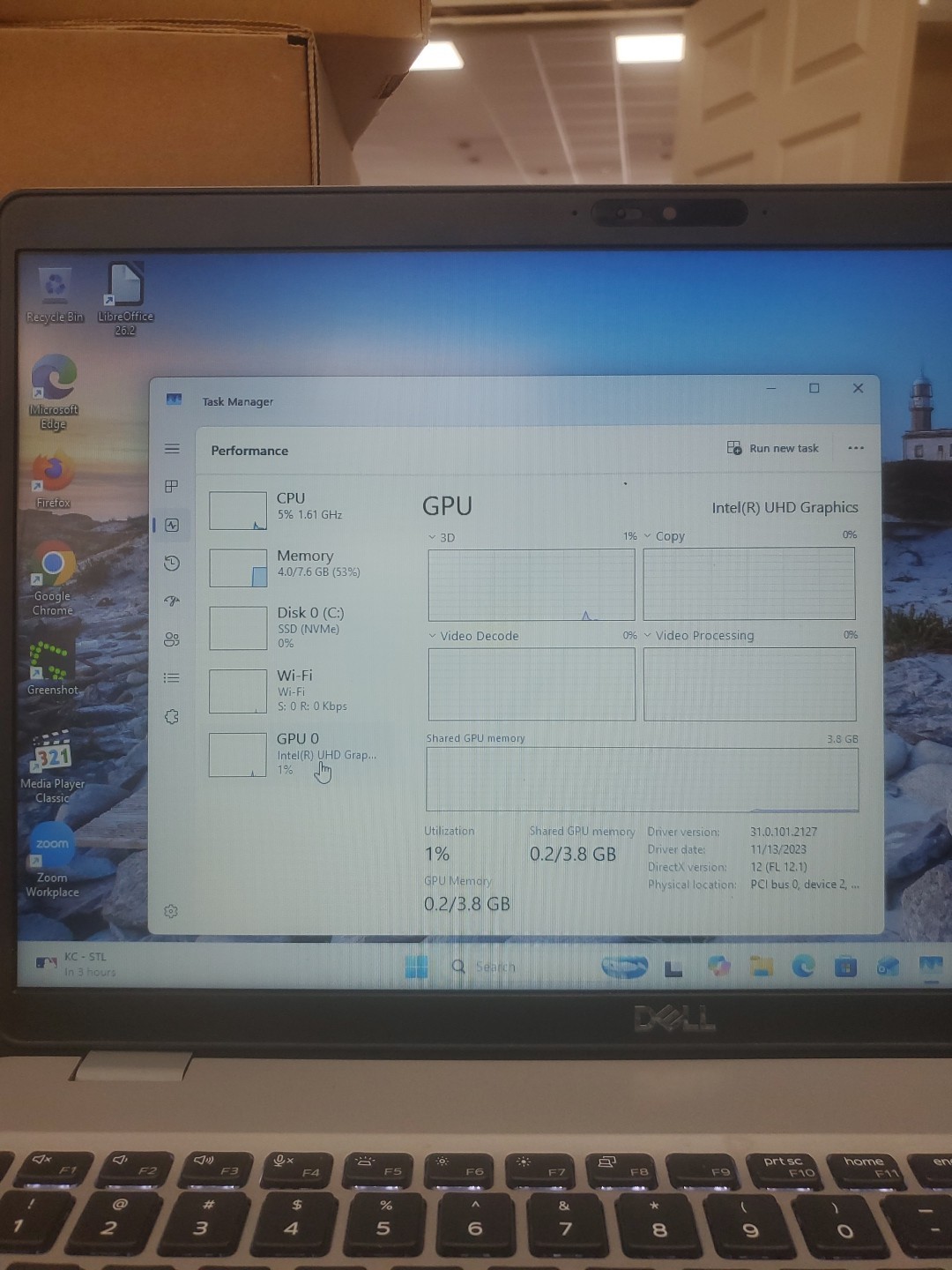Open Outlook from the taskbar

point(888,967)
